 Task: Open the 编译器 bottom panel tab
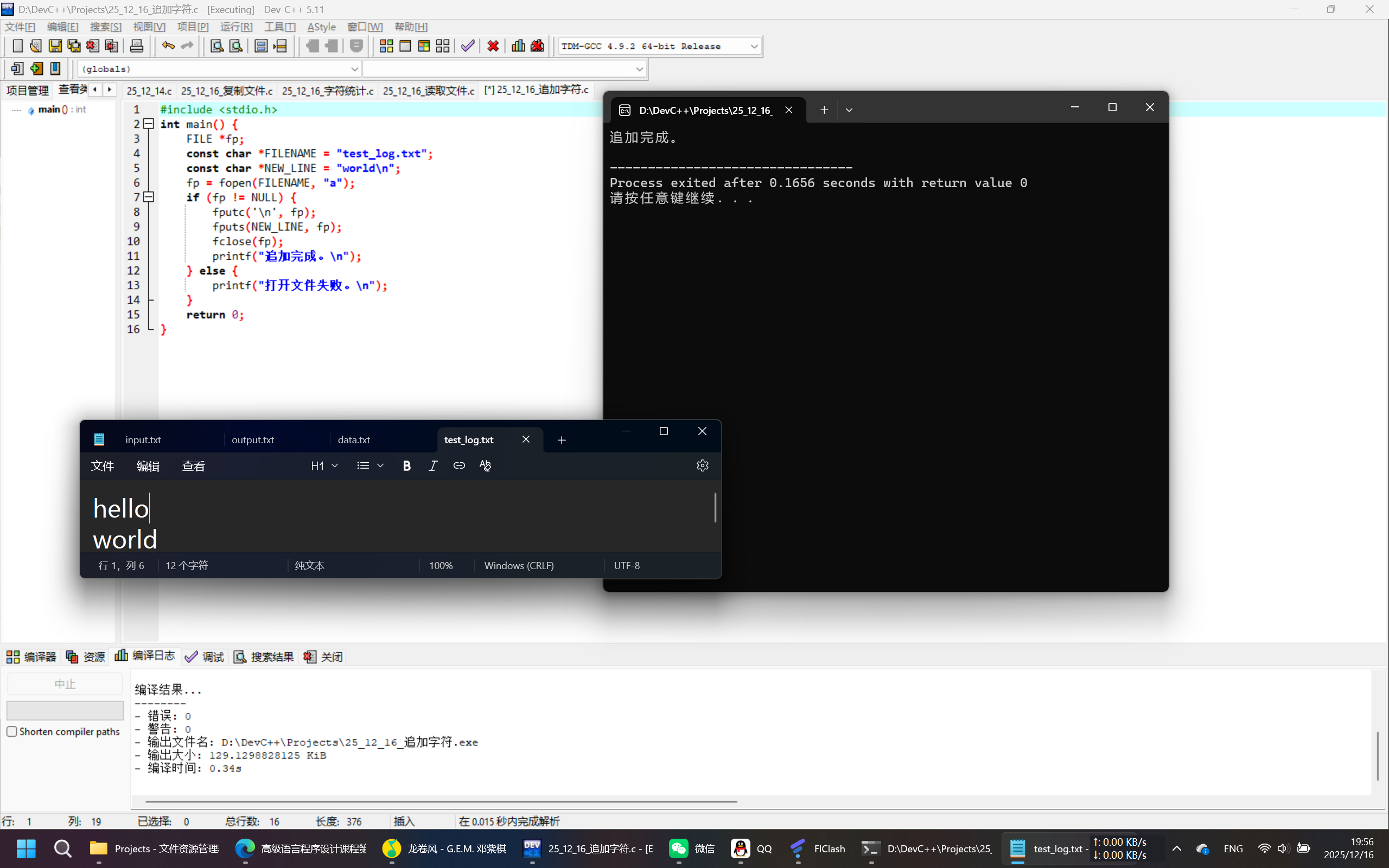pos(31,657)
